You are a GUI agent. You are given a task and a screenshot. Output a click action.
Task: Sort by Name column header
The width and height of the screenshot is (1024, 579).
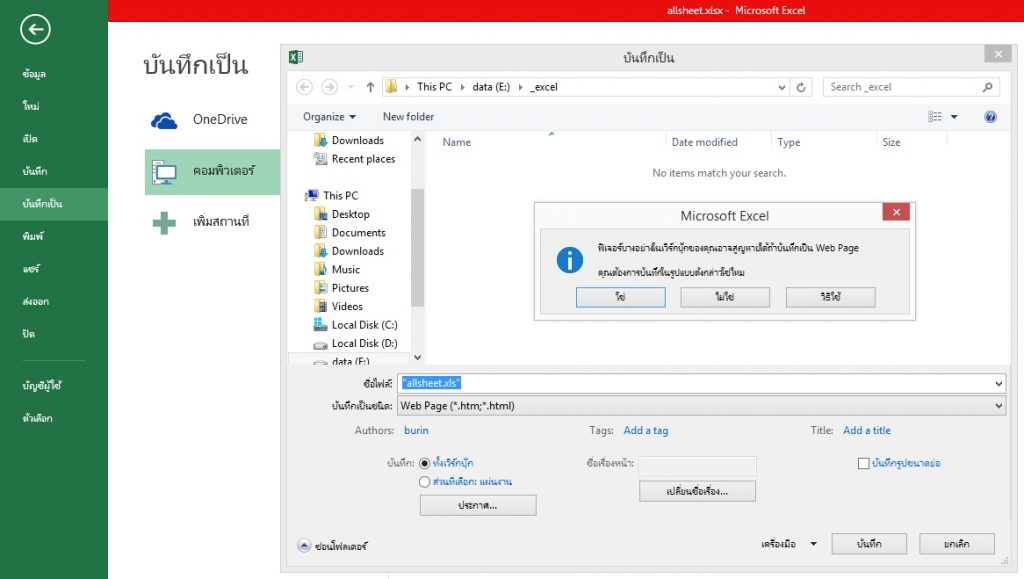(x=456, y=142)
